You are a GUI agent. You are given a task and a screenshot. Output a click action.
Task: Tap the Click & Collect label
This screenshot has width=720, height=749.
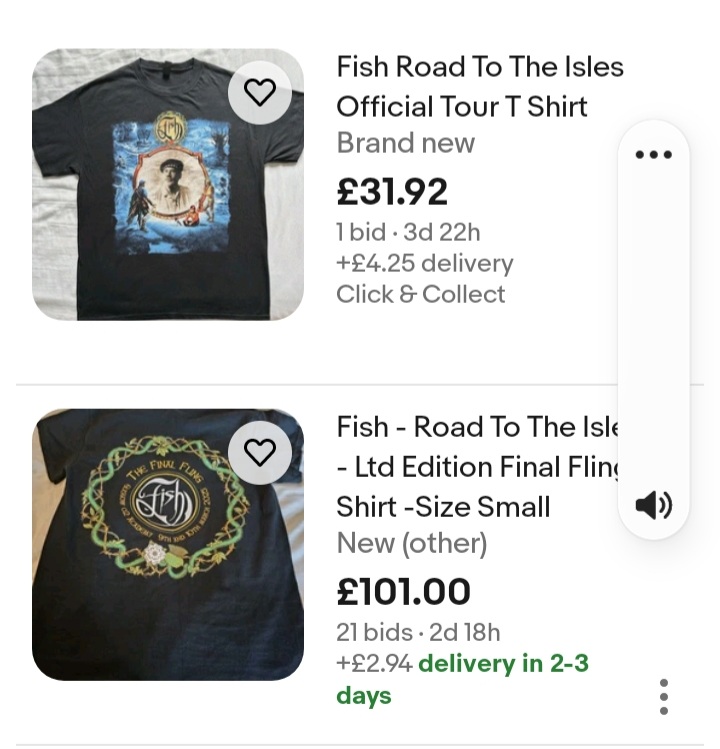(x=420, y=294)
